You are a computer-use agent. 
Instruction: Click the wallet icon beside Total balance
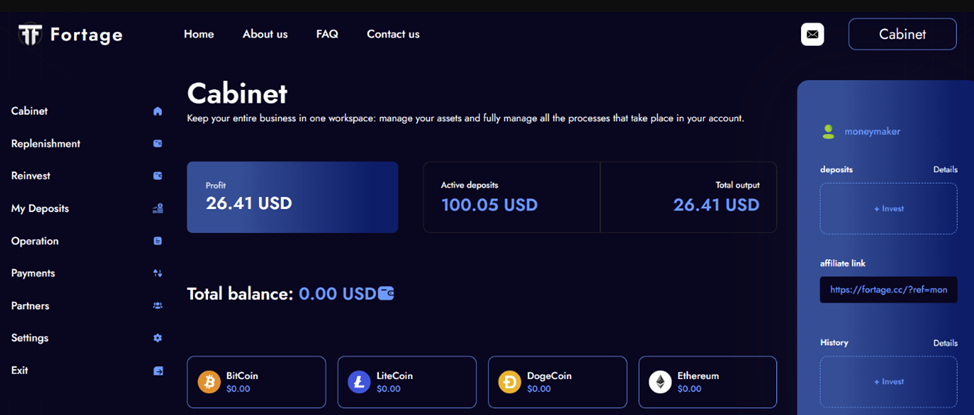click(x=385, y=294)
